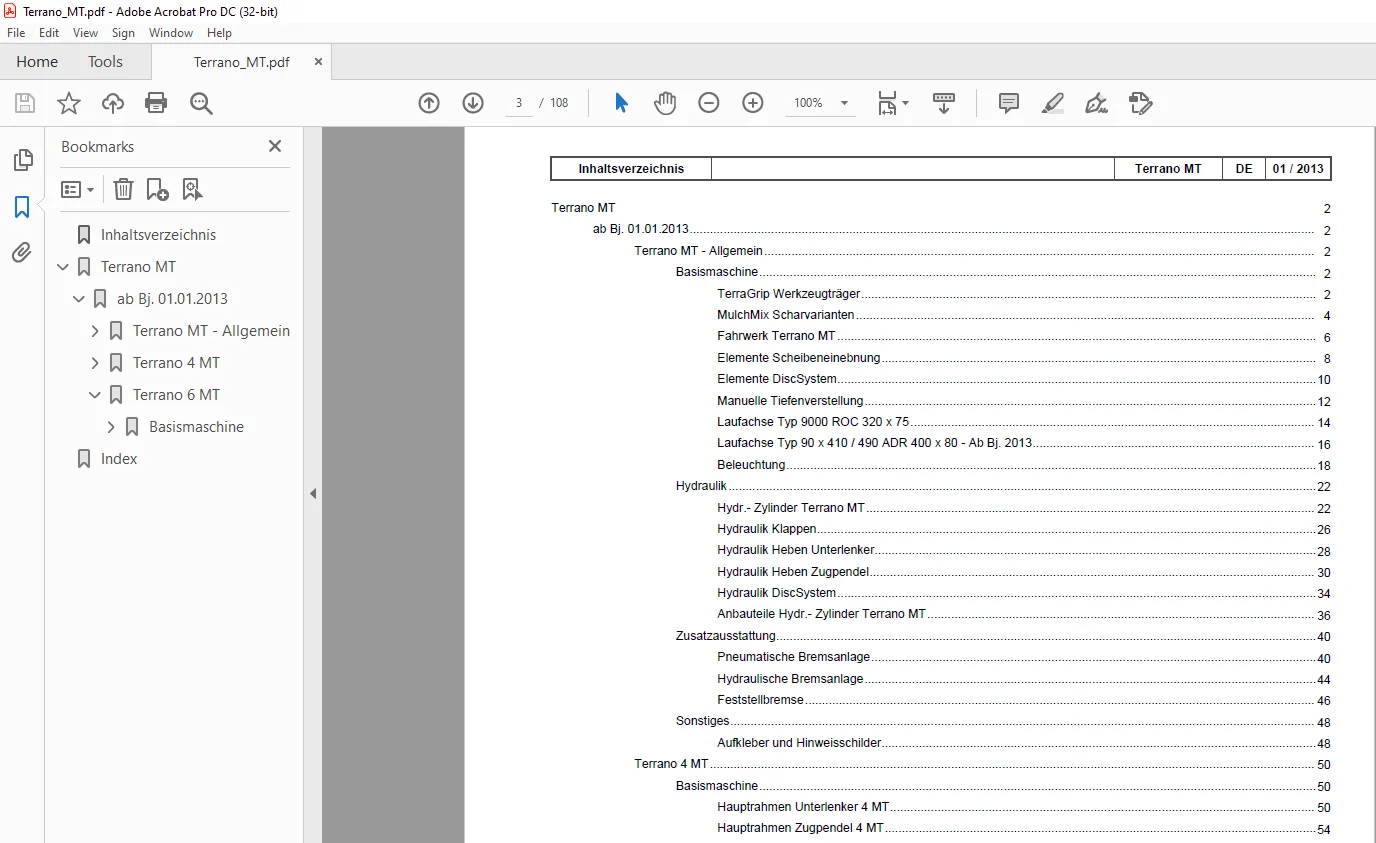Open Aufkleber und Hinweisschilder entry
This screenshot has height=843, width=1376.
[x=799, y=743]
